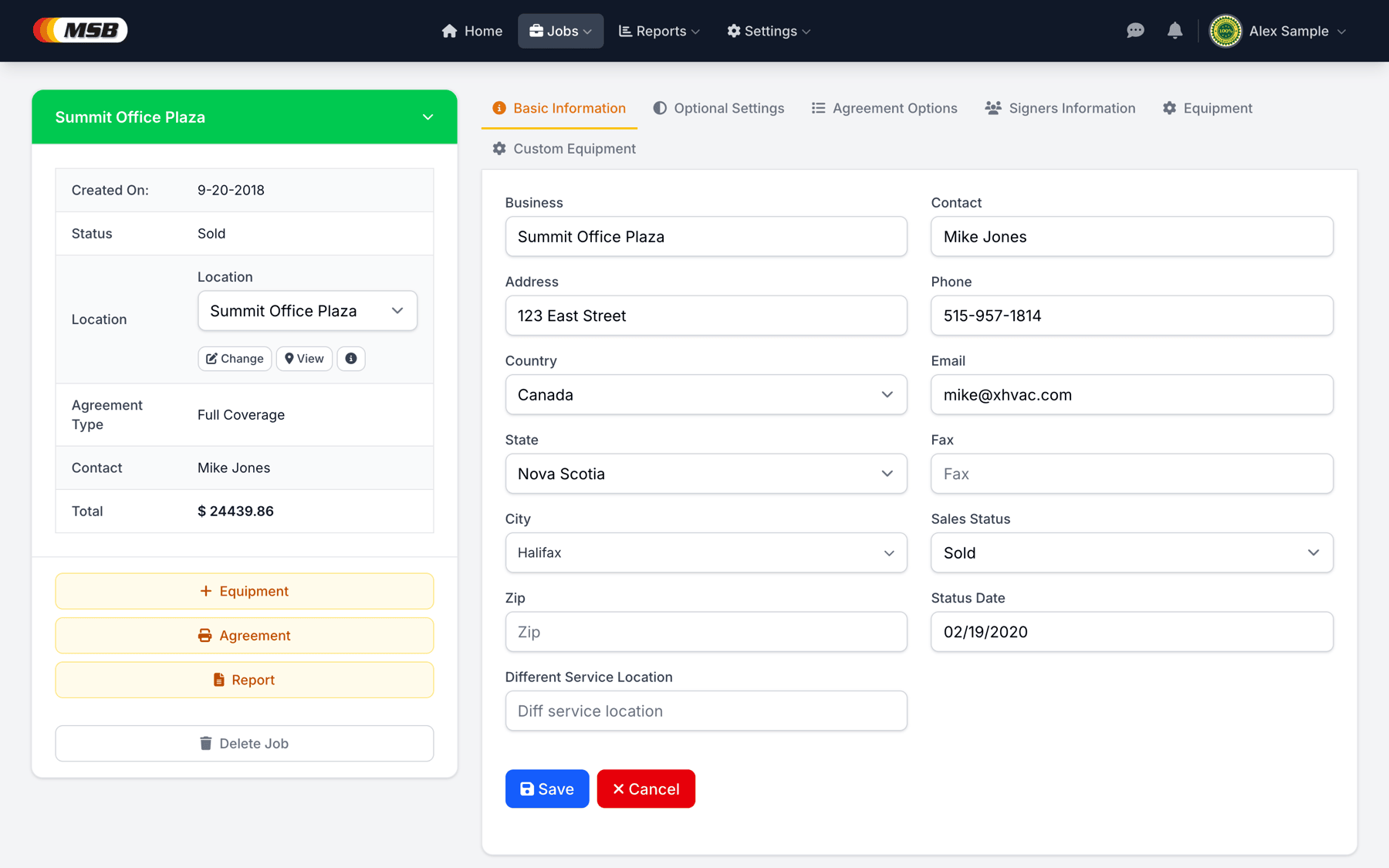Click the Alex Sample avatar badge

[x=1225, y=31]
